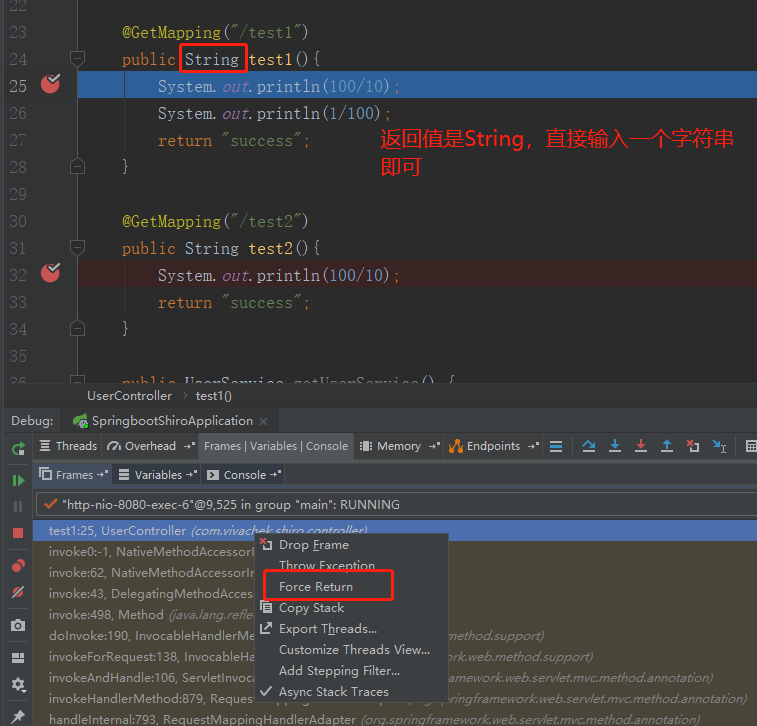Remove breakpoint on line 25

click(x=50, y=84)
